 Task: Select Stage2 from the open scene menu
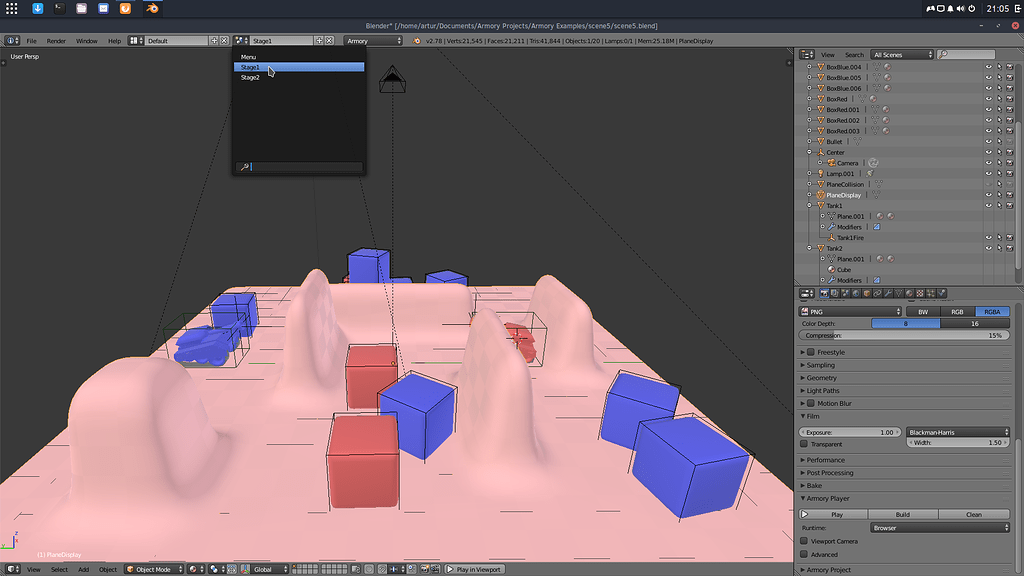tap(250, 77)
